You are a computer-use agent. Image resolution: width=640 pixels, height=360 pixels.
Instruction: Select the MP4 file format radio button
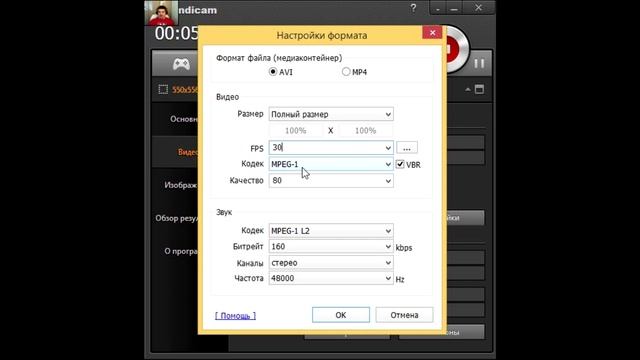(x=346, y=72)
